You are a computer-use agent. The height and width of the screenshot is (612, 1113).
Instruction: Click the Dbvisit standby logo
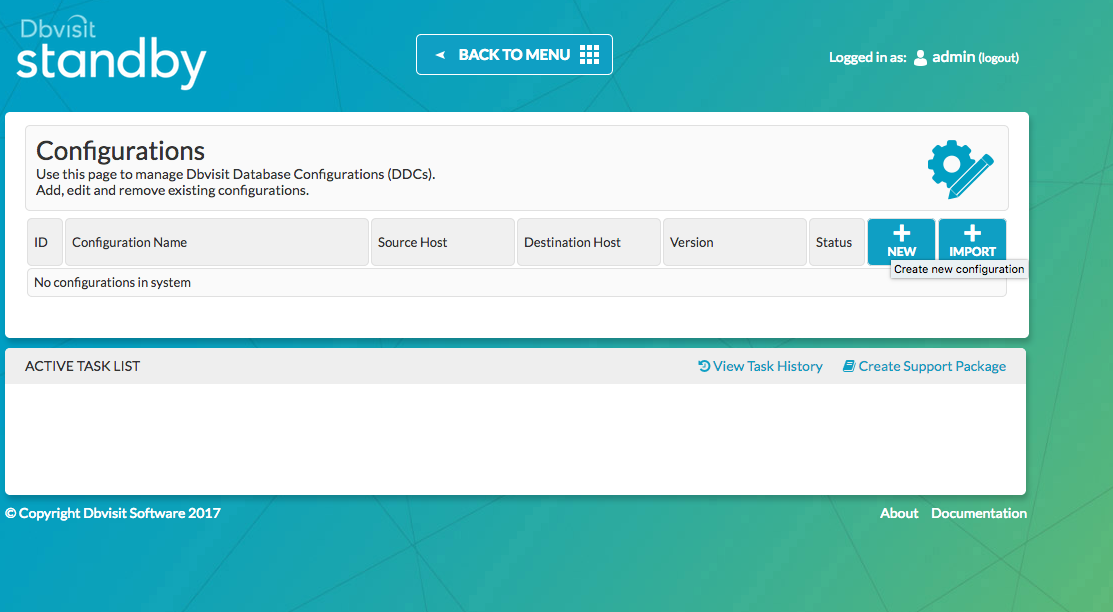[x=111, y=53]
